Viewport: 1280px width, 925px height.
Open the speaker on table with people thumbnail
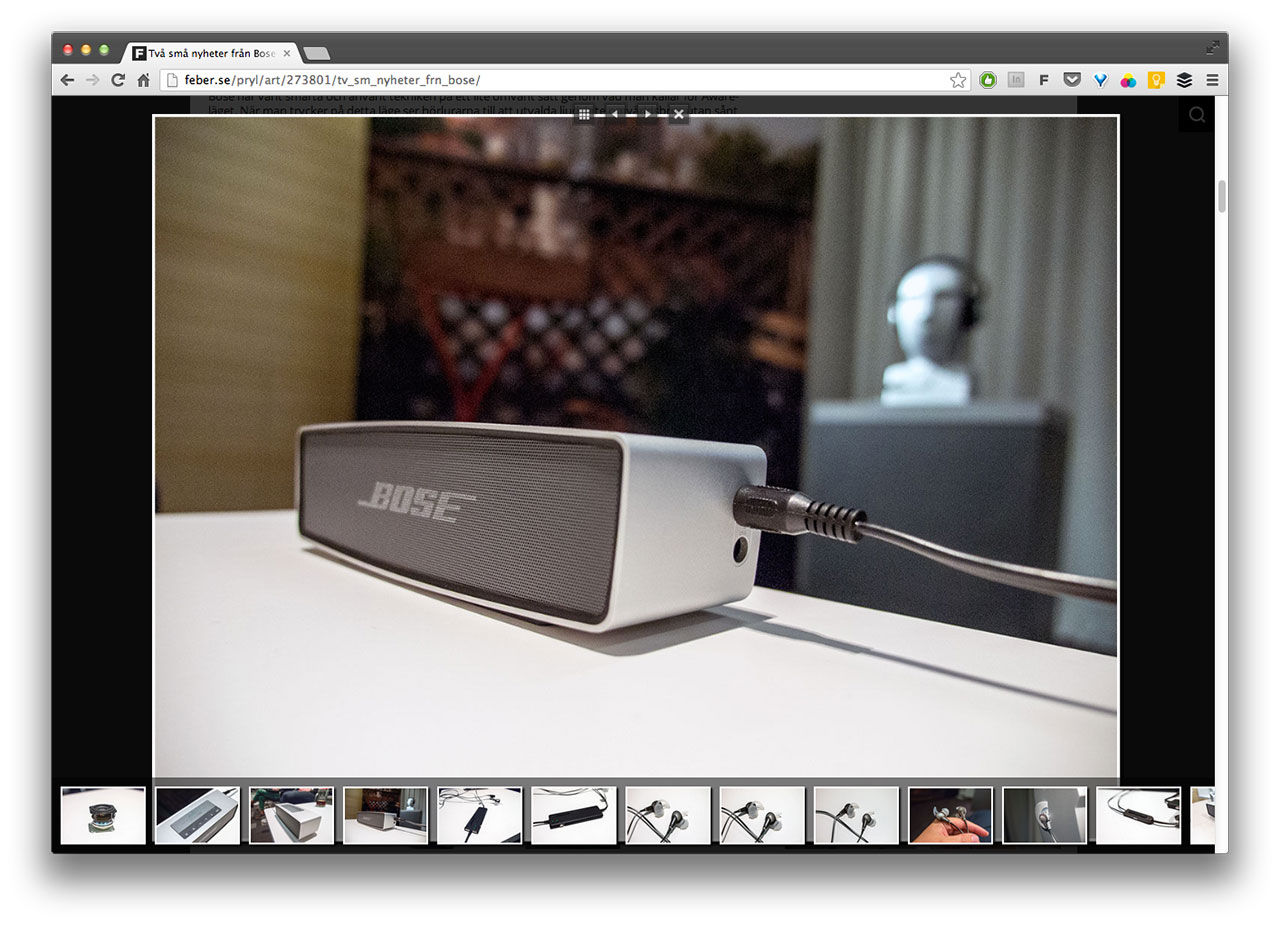click(291, 815)
